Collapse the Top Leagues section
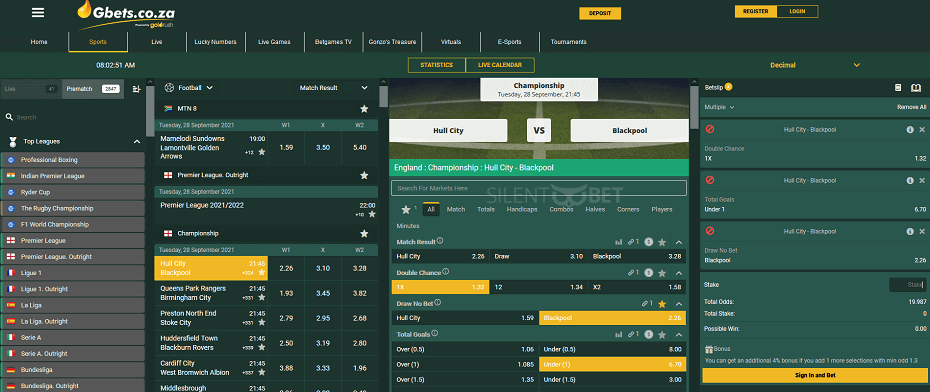The image size is (930, 392). click(x=137, y=142)
